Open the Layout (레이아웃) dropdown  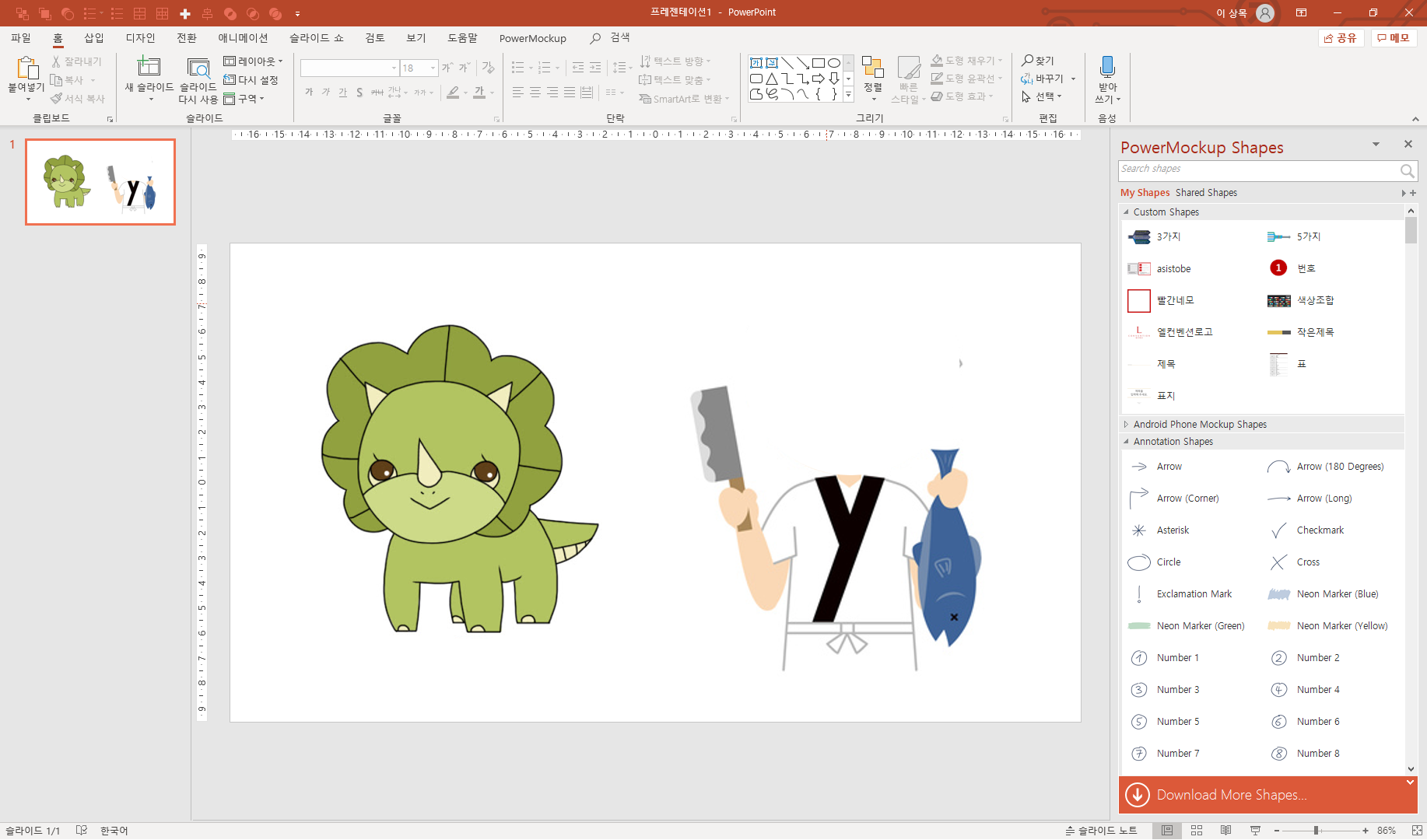pos(253,61)
